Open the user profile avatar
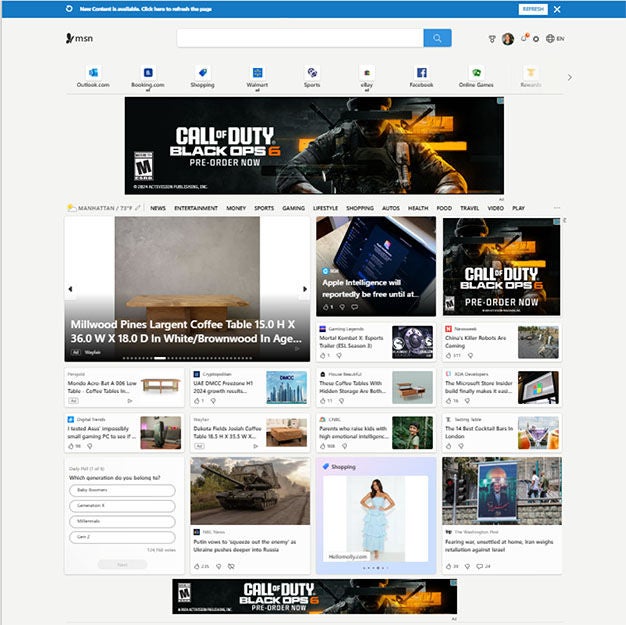626x625 pixels. tap(508, 39)
